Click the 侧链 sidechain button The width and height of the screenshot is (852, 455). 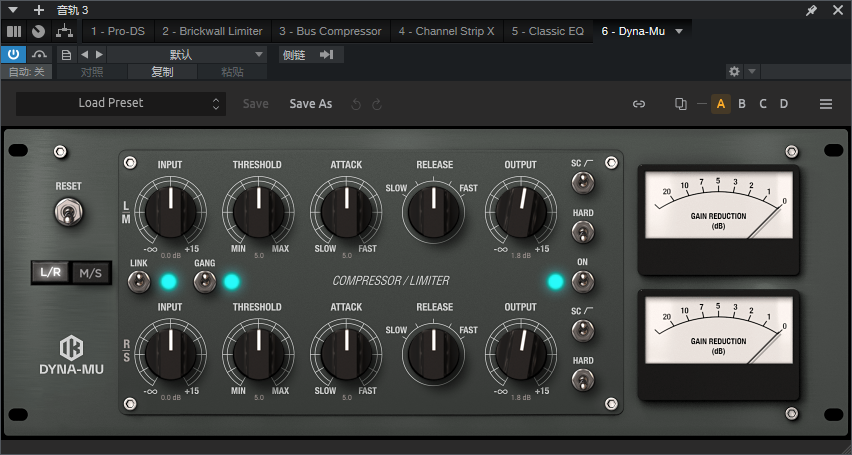pyautogui.click(x=294, y=55)
